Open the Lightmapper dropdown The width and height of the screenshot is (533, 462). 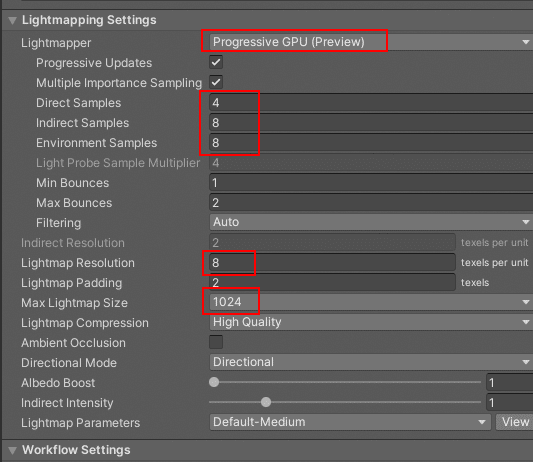371,42
